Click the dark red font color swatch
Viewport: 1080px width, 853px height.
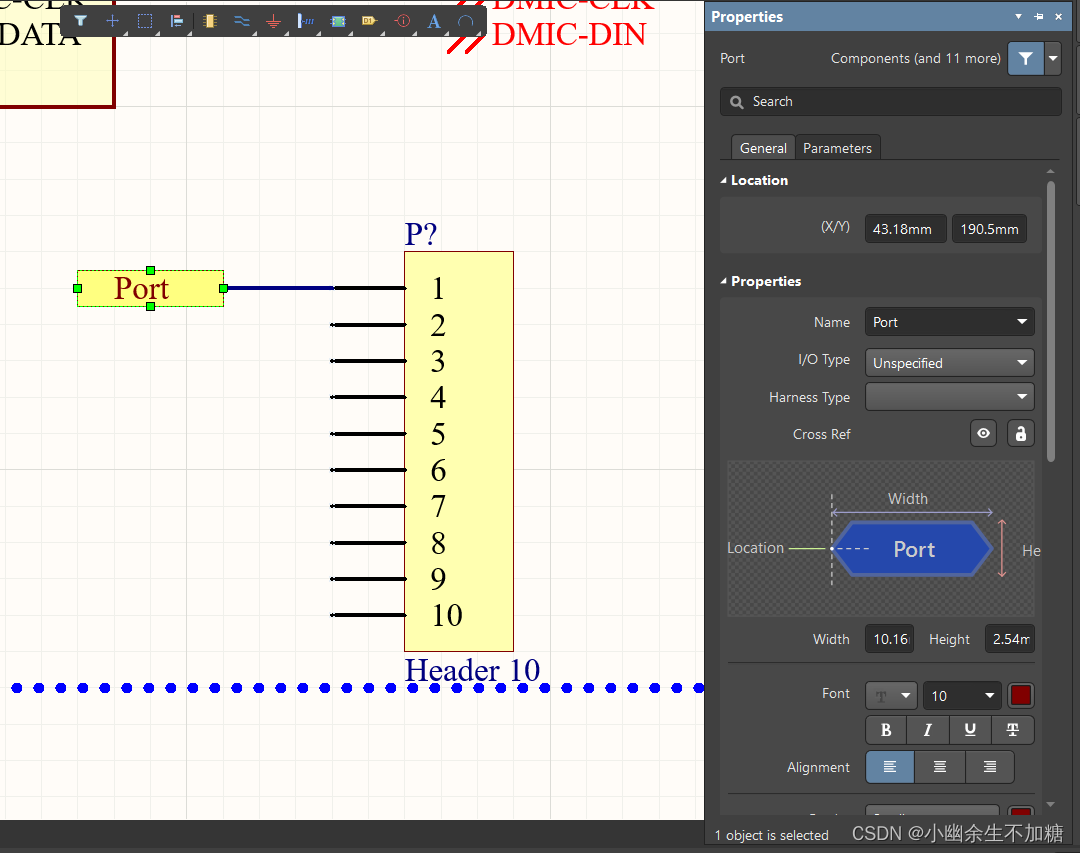click(1021, 695)
